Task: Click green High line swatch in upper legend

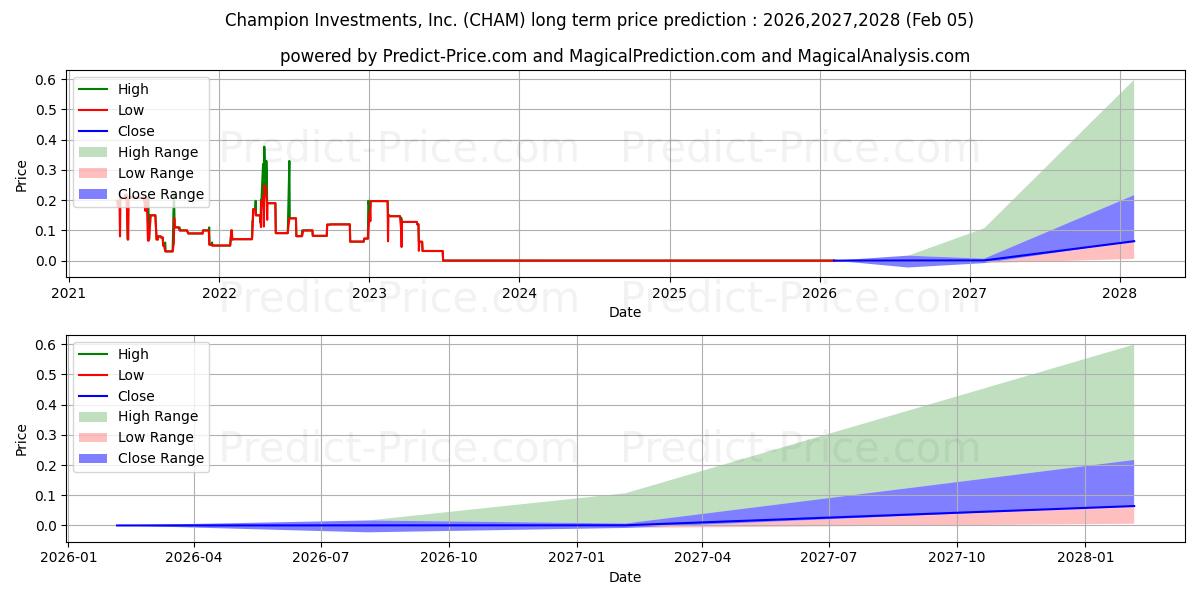Action: (93, 89)
